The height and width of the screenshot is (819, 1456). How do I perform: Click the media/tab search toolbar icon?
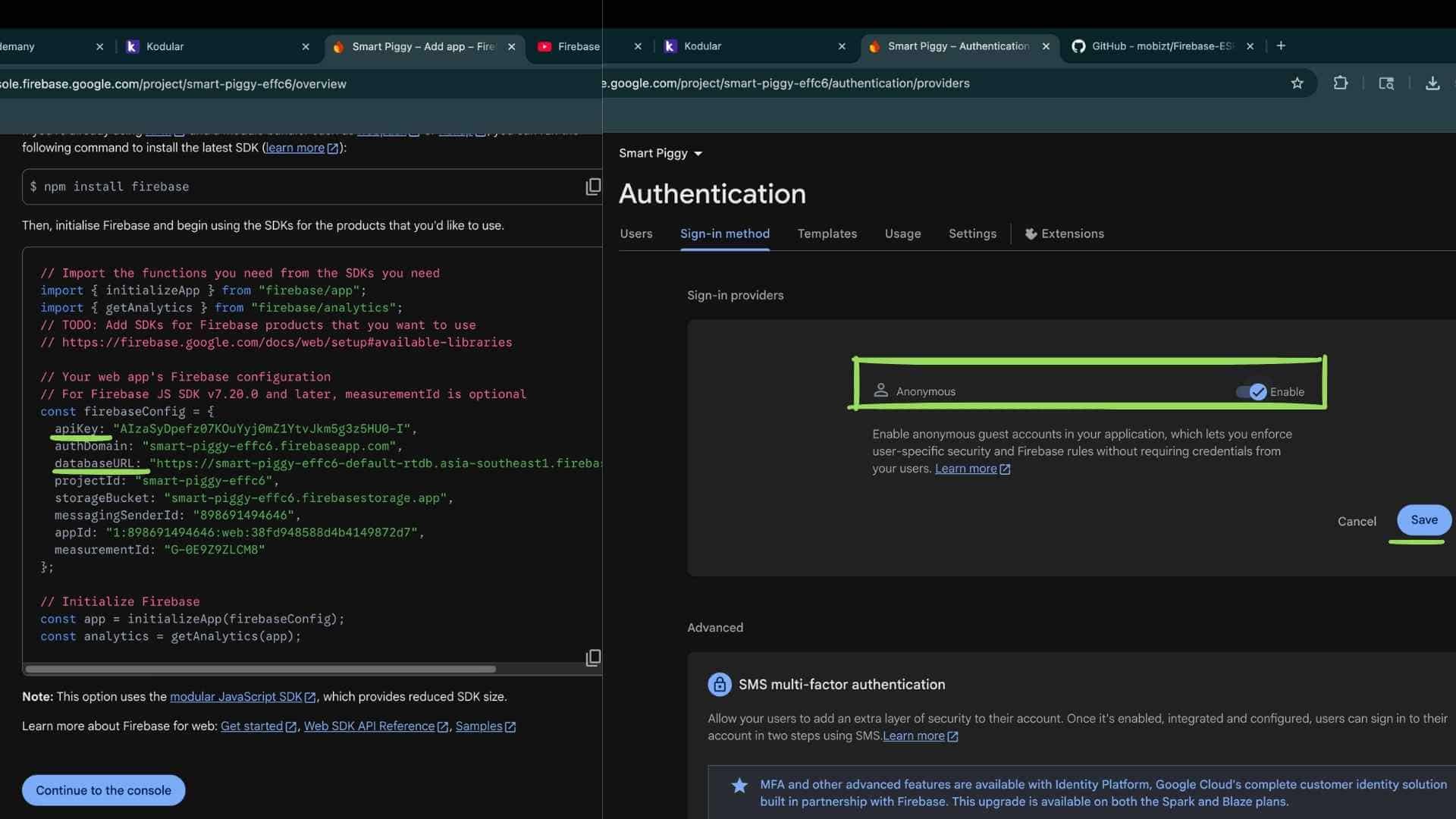[1386, 83]
